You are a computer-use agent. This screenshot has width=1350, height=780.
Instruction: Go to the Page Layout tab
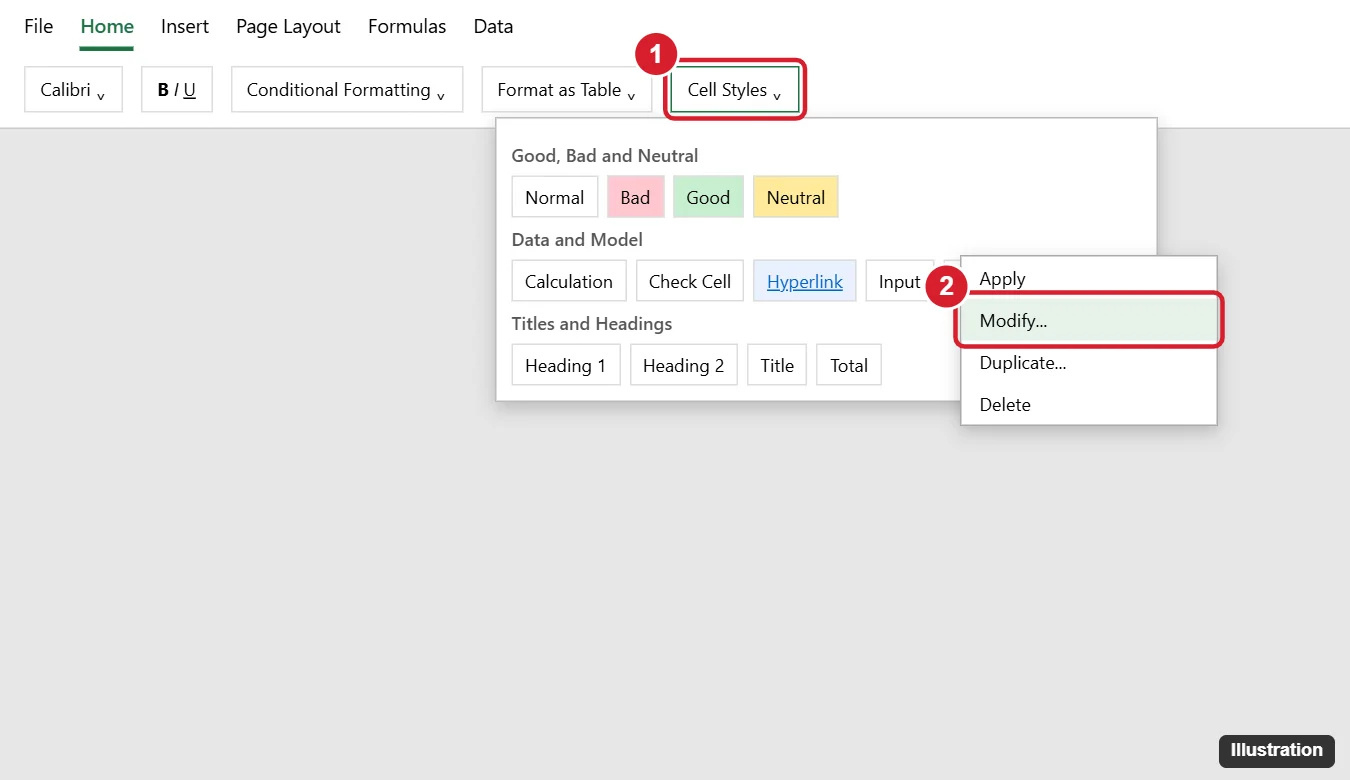[288, 27]
